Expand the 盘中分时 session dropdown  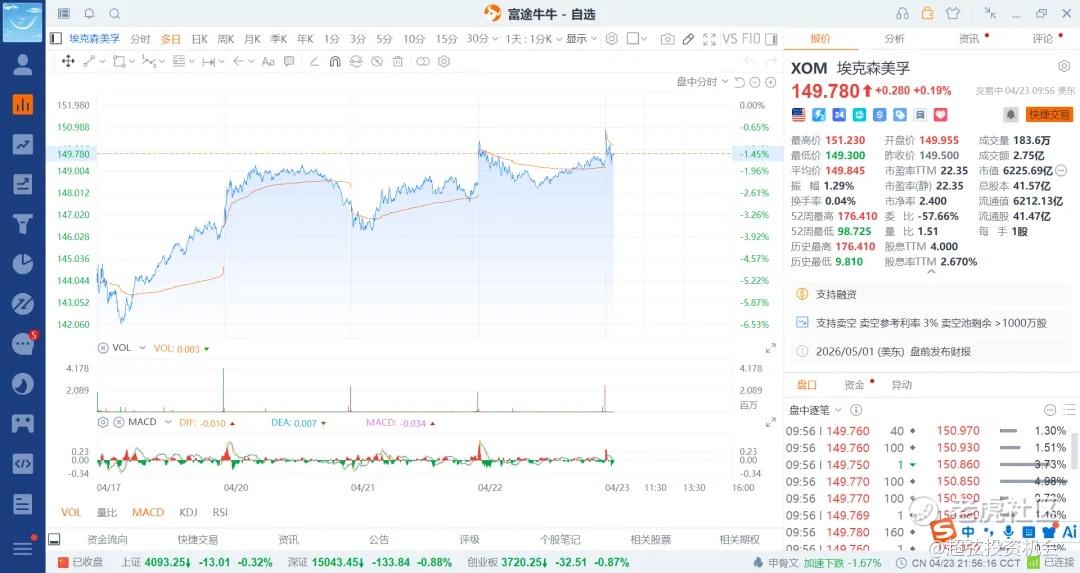702,82
